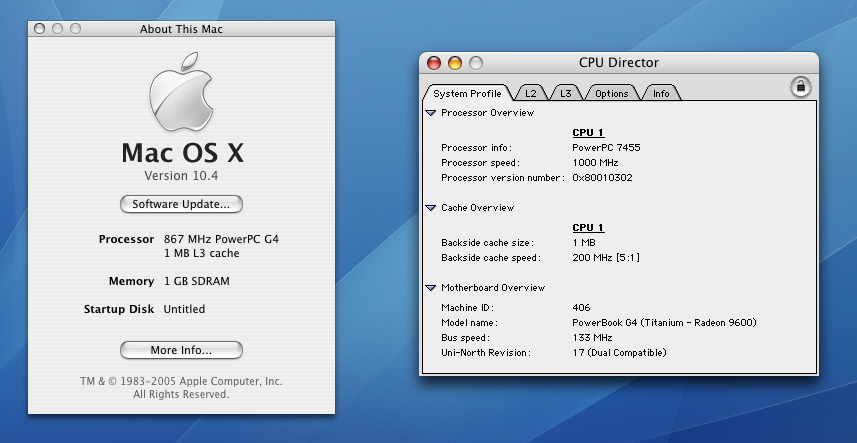Image resolution: width=857 pixels, height=443 pixels.
Task: Click the Processor label in About This Mac
Action: [x=126, y=239]
